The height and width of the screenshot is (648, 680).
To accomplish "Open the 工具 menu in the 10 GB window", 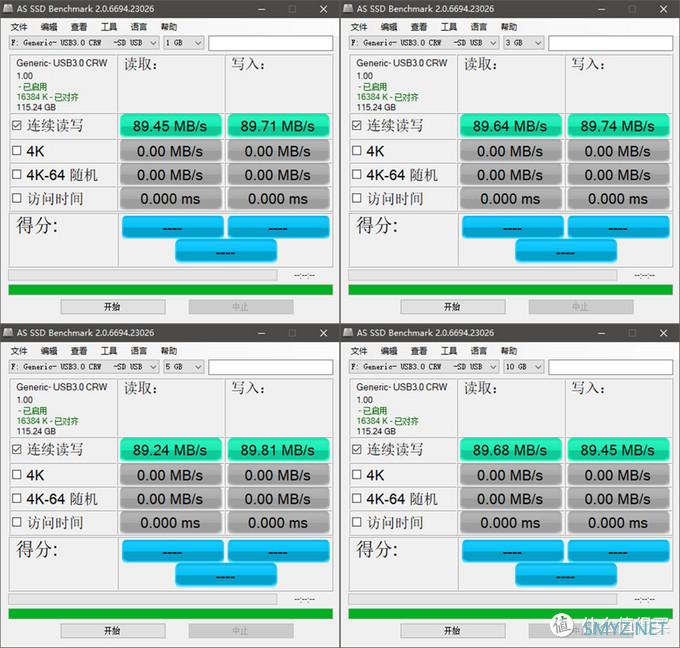I will tap(449, 351).
